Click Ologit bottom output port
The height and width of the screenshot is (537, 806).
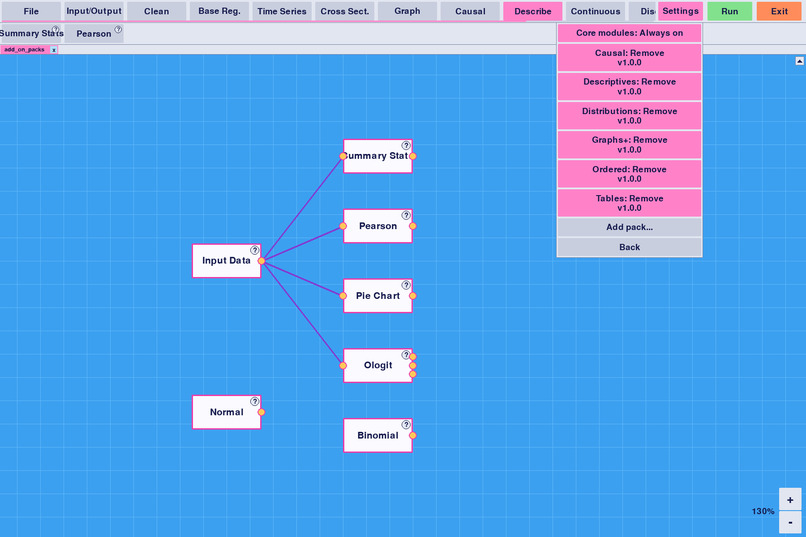pyautogui.click(x=413, y=375)
